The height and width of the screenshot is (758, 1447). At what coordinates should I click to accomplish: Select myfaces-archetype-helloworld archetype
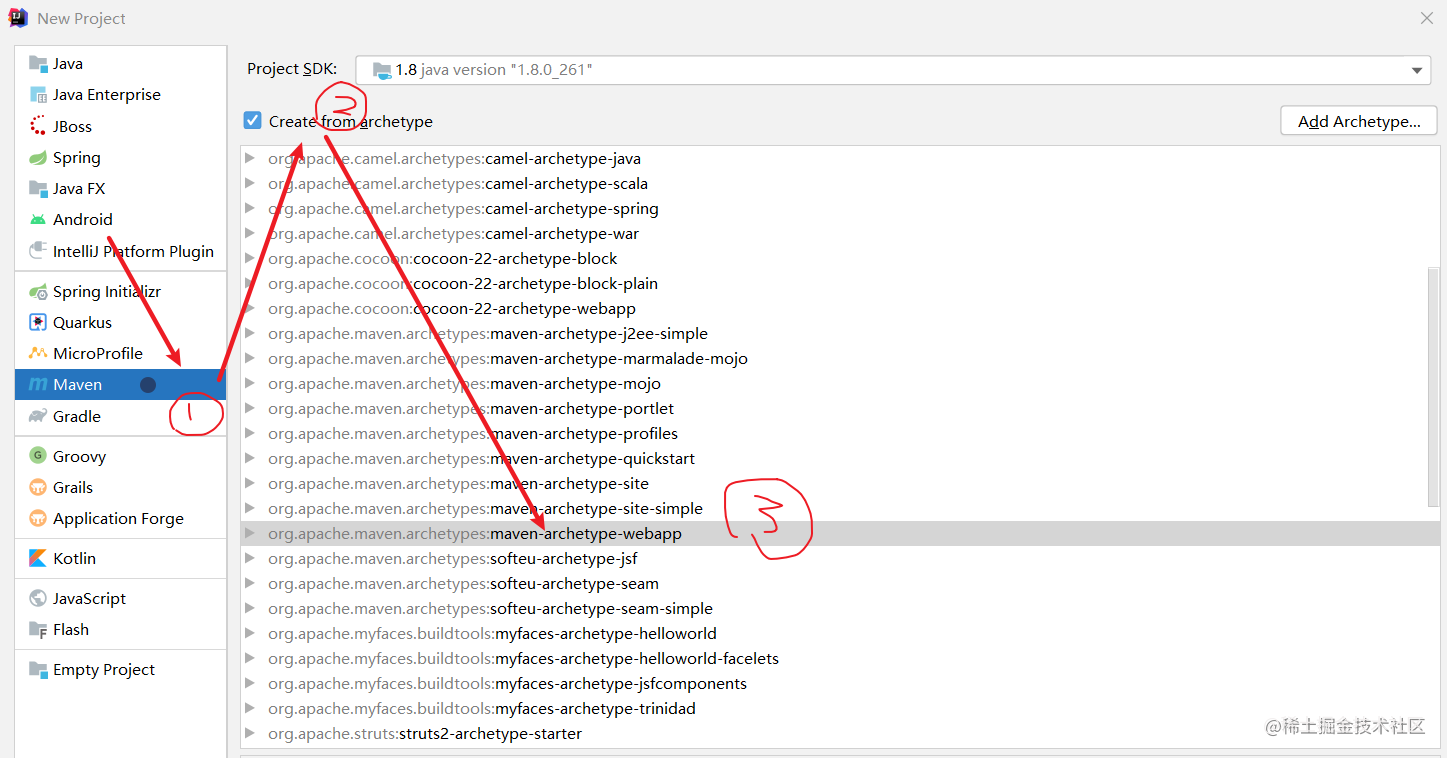pos(492,634)
